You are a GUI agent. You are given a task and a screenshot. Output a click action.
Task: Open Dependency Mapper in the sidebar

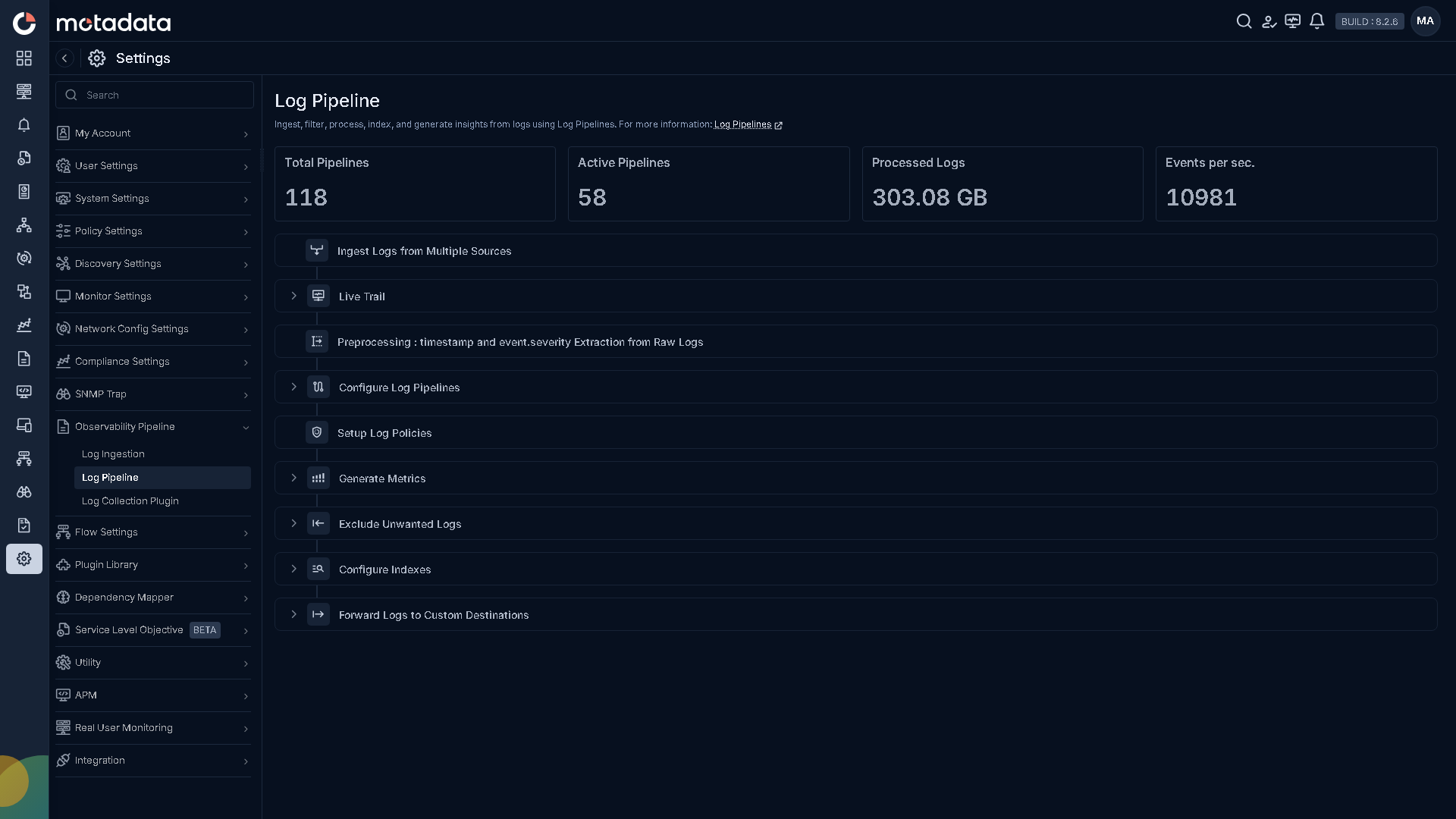pos(153,598)
